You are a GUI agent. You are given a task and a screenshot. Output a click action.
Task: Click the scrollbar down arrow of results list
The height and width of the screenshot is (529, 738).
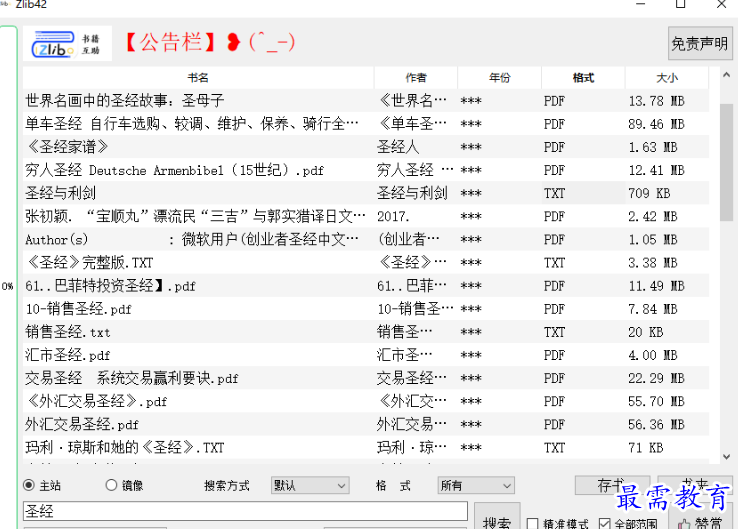726,457
